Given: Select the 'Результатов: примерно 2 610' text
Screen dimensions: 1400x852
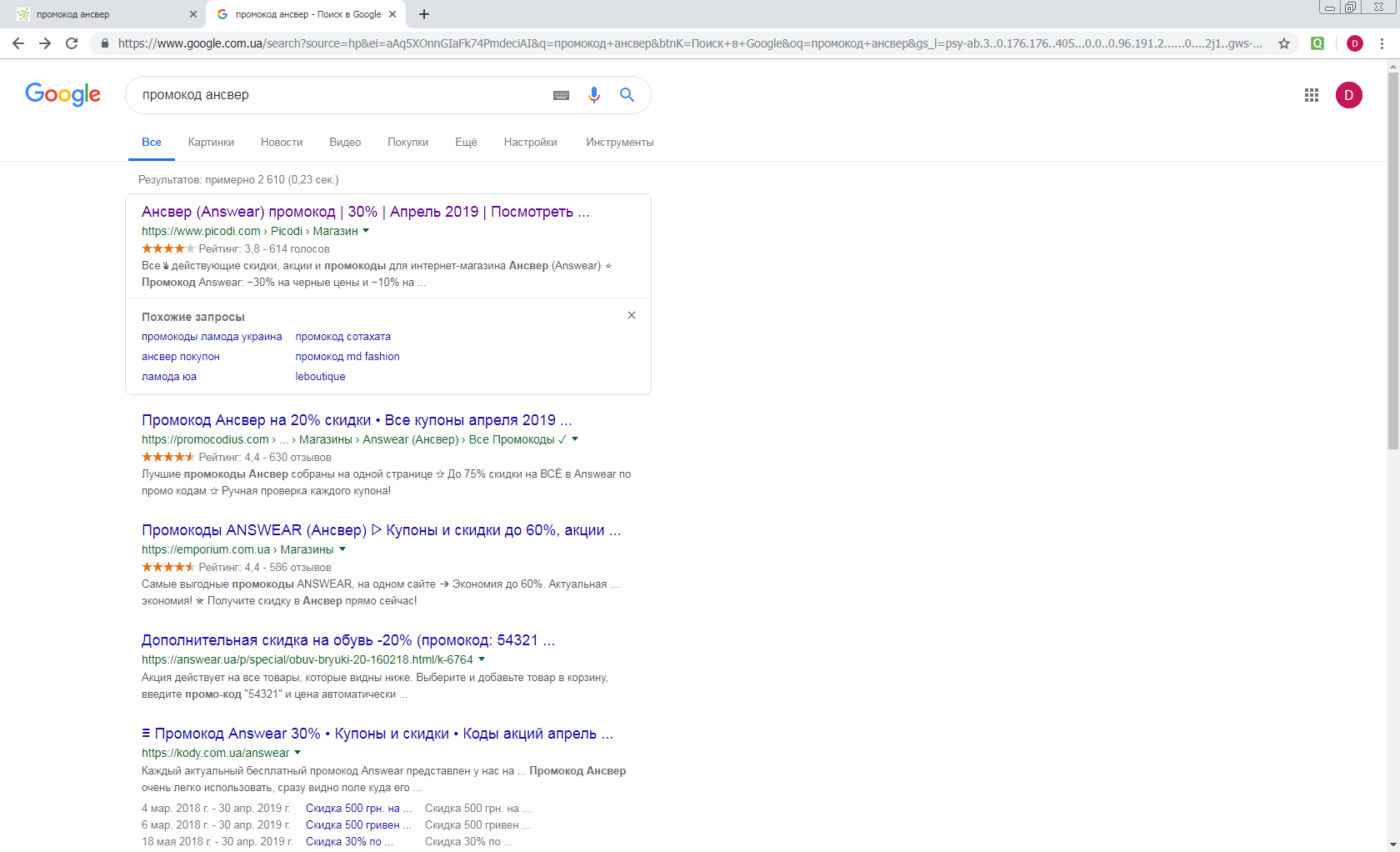Looking at the screenshot, I should 238,180.
